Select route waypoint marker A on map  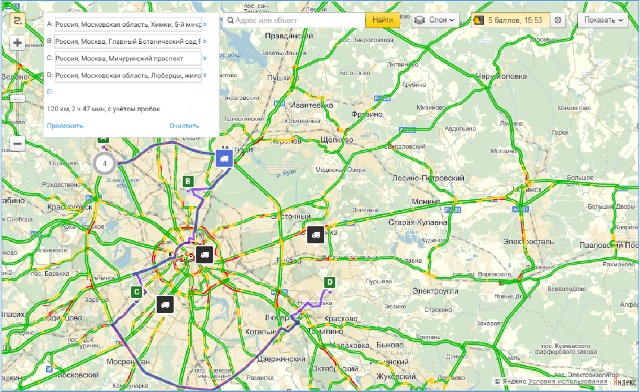pyautogui.click(x=103, y=139)
